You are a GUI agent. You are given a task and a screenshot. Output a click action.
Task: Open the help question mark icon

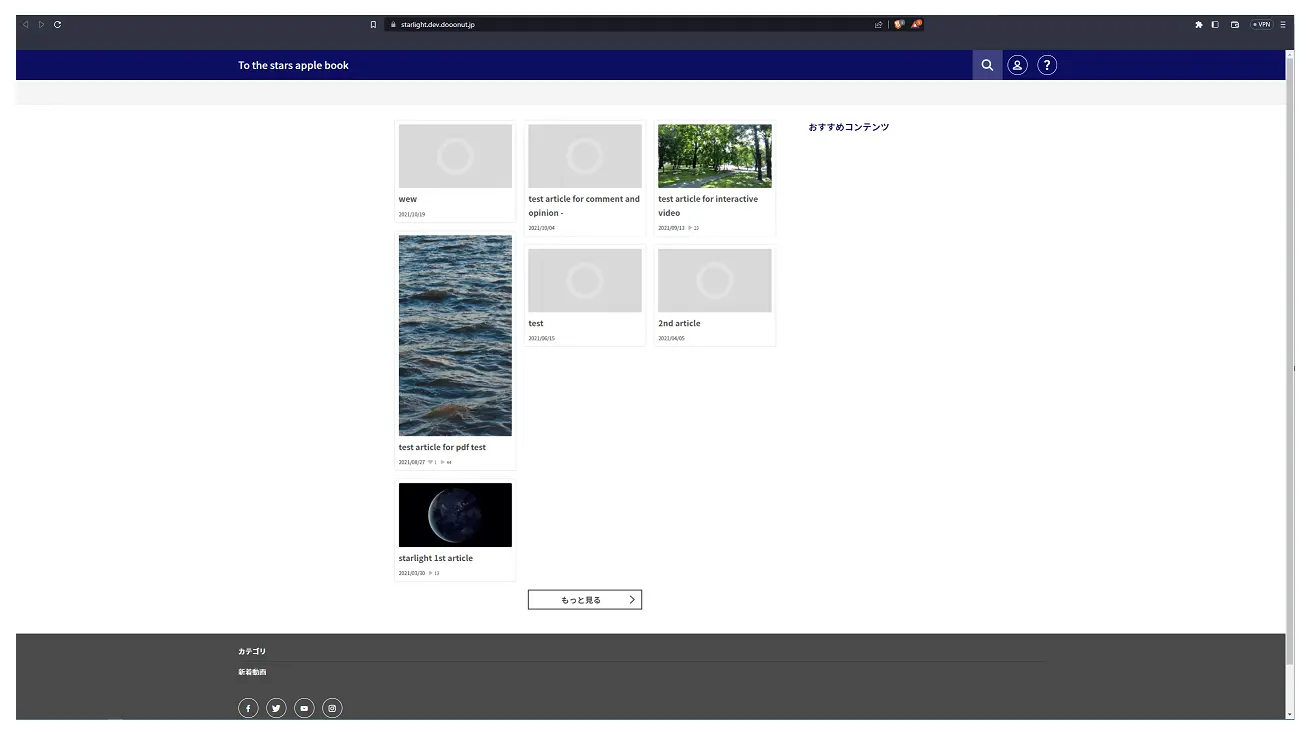pyautogui.click(x=1047, y=65)
